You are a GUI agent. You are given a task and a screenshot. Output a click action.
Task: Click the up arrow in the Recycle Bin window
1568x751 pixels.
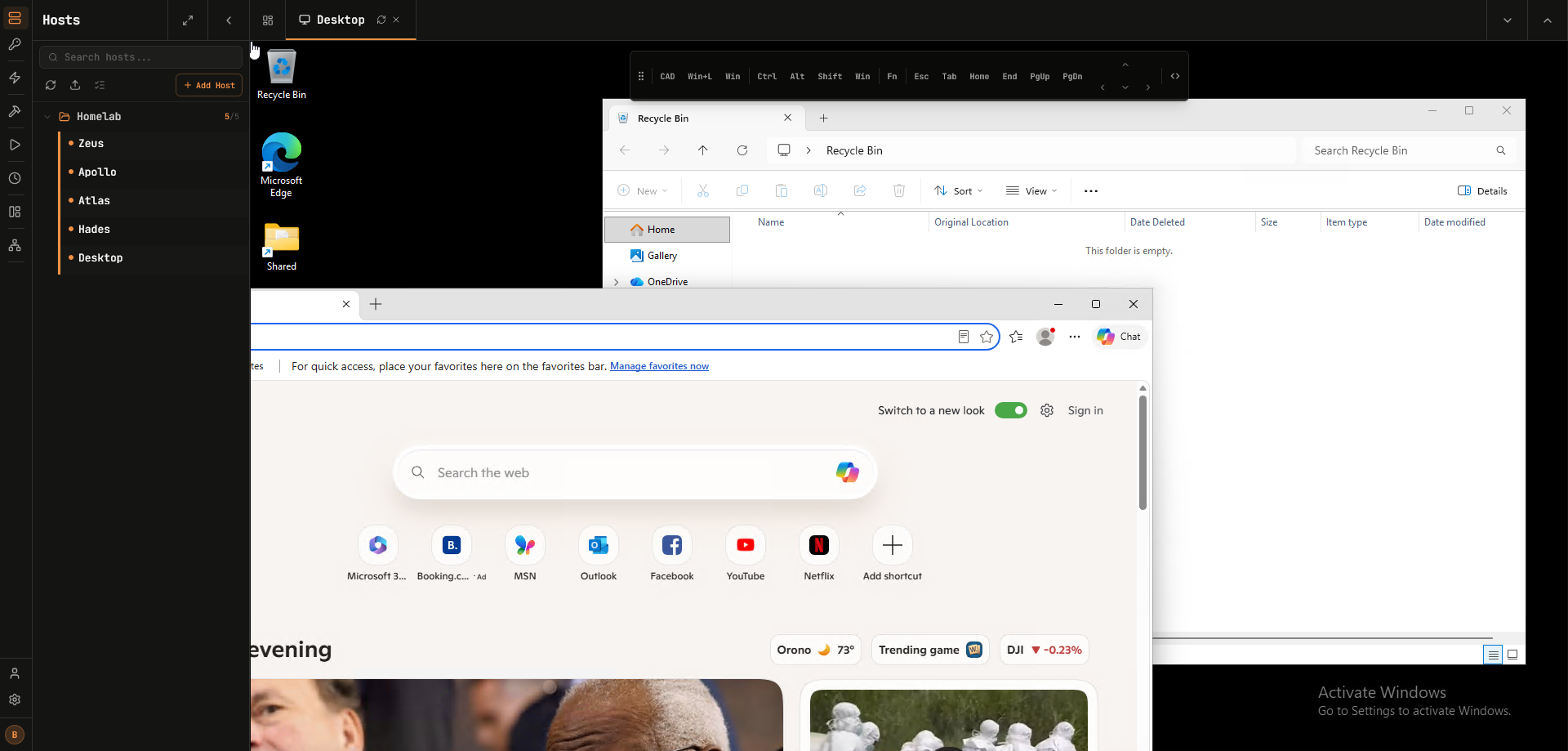(x=703, y=150)
